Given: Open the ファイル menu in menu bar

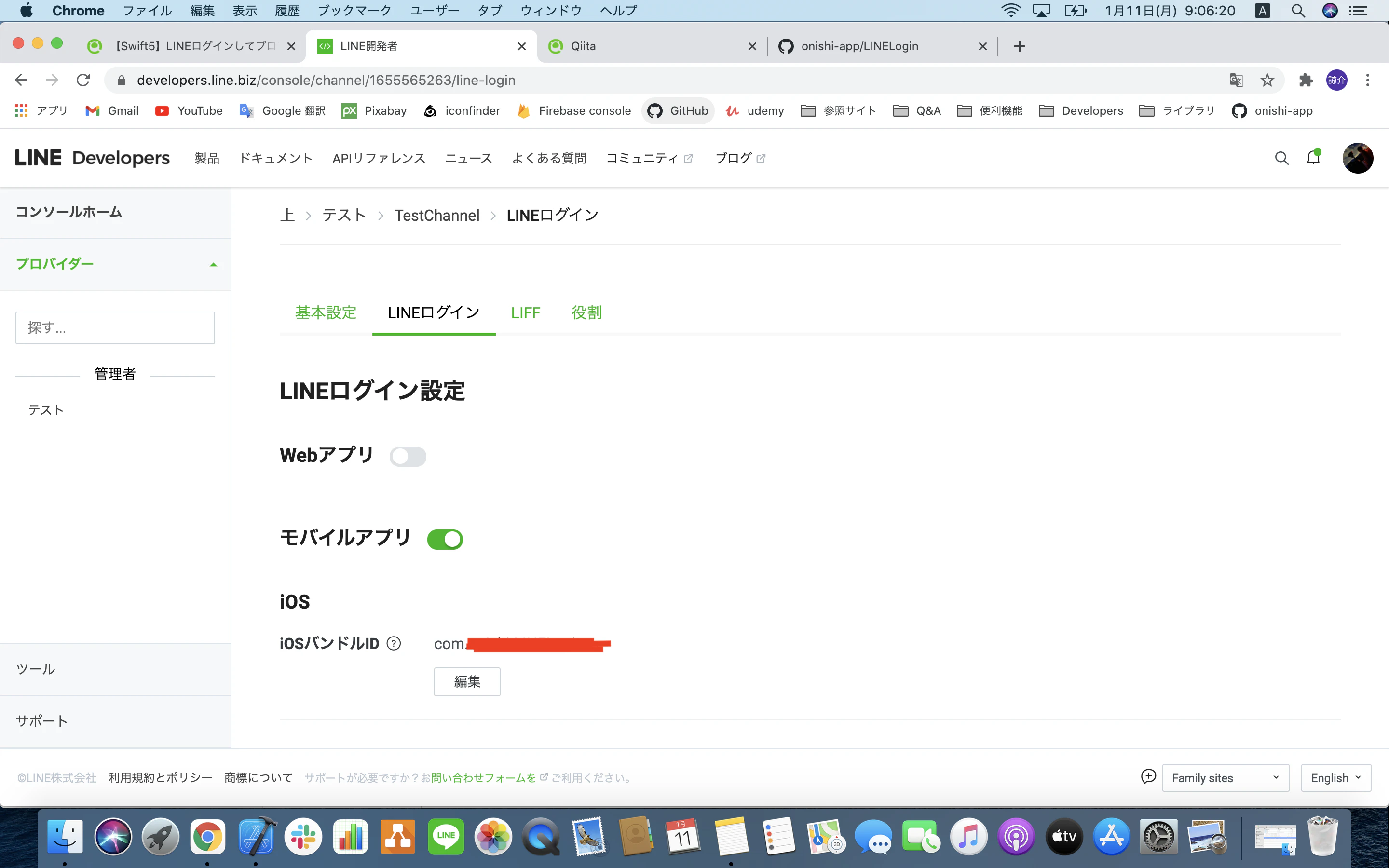Looking at the screenshot, I should [x=148, y=10].
